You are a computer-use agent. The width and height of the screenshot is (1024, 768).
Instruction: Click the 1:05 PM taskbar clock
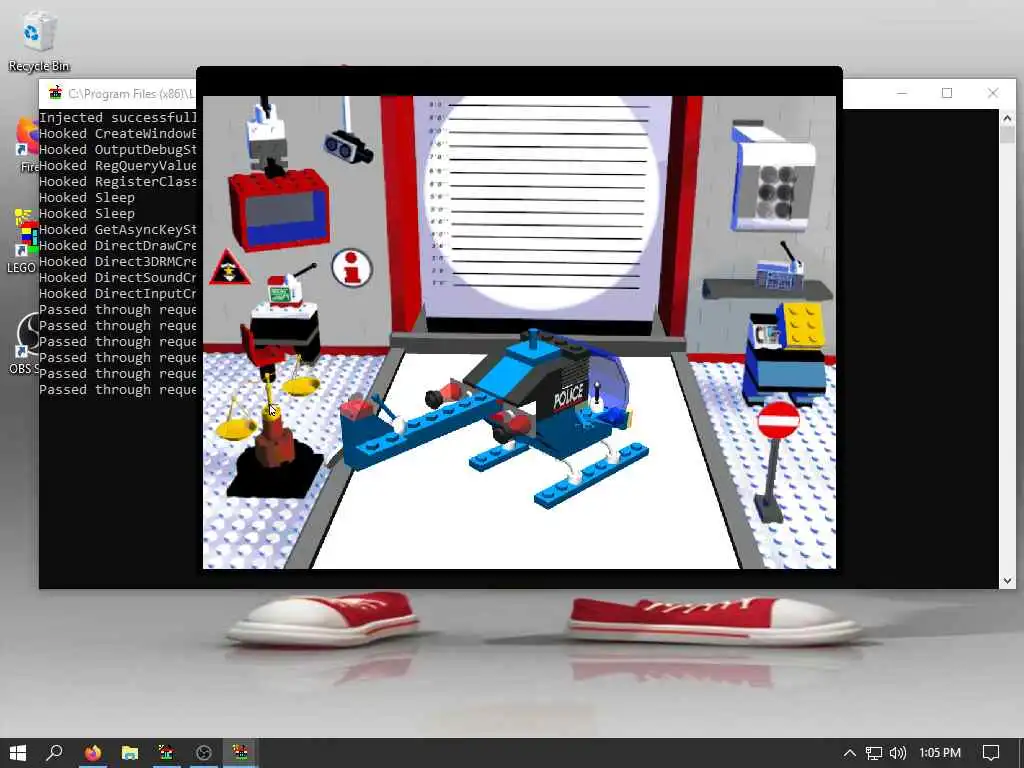pyautogui.click(x=940, y=753)
